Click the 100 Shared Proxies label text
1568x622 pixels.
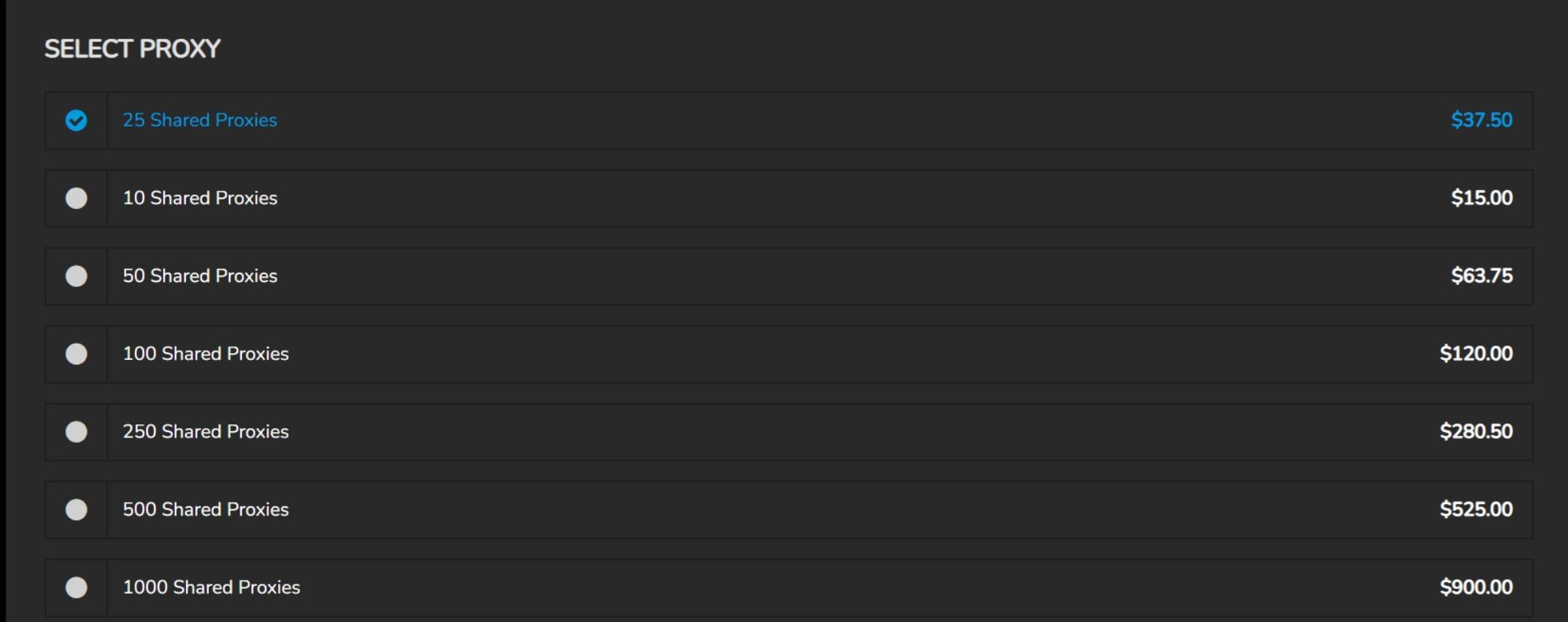[205, 354]
